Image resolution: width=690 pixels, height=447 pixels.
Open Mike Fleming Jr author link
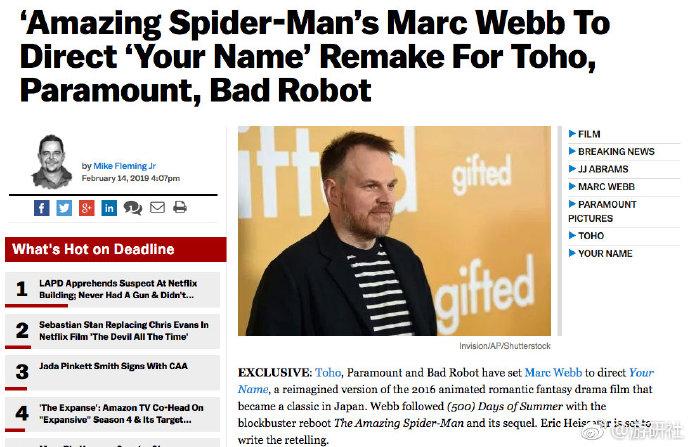125,166
